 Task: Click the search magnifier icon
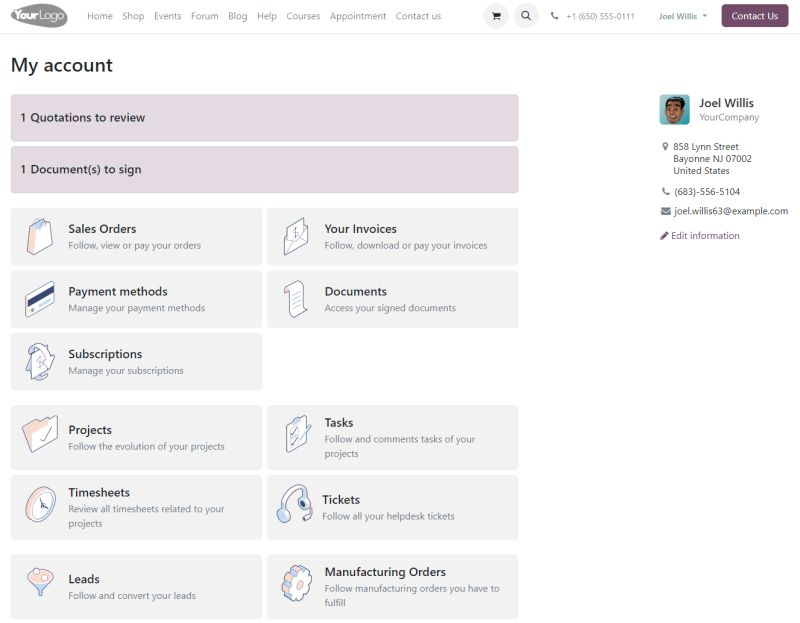[x=526, y=16]
